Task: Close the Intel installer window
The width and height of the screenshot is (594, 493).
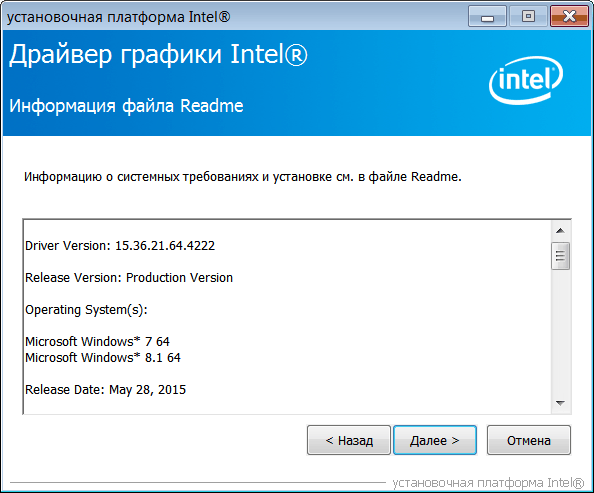Action: (569, 16)
